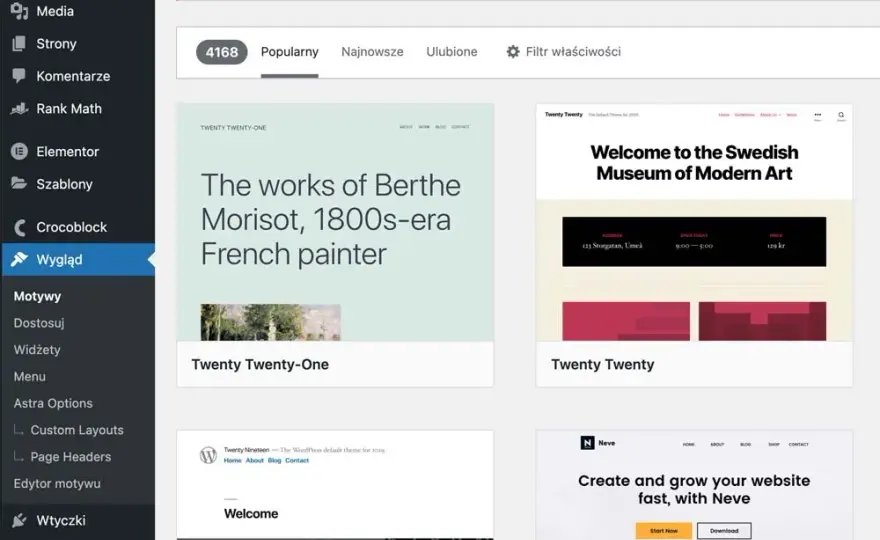Click the gear icon beside Filtr właściwości

513,52
